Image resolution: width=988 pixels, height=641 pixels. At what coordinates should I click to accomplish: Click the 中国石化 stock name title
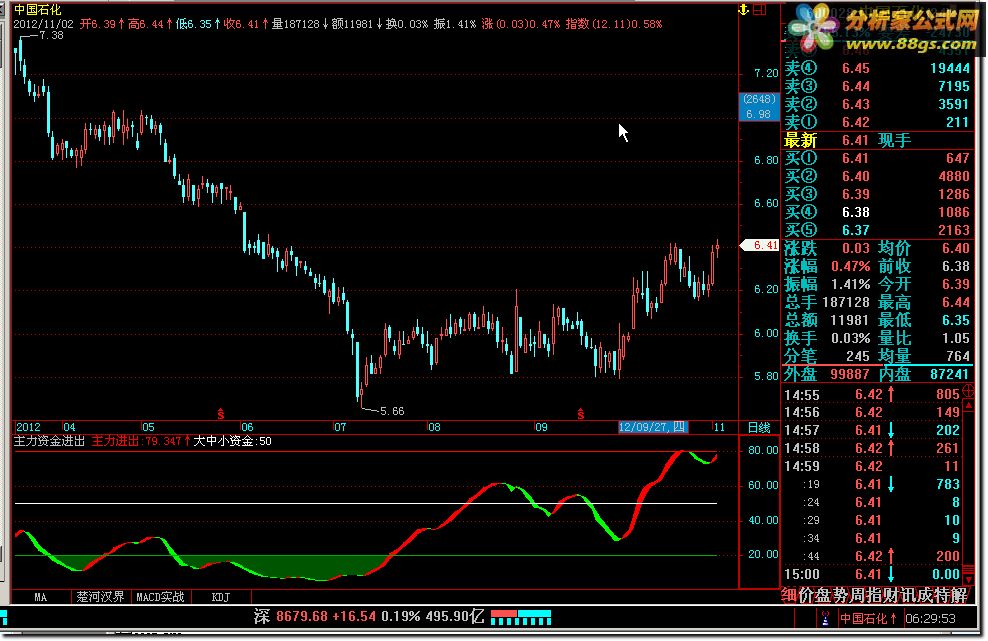(38, 9)
